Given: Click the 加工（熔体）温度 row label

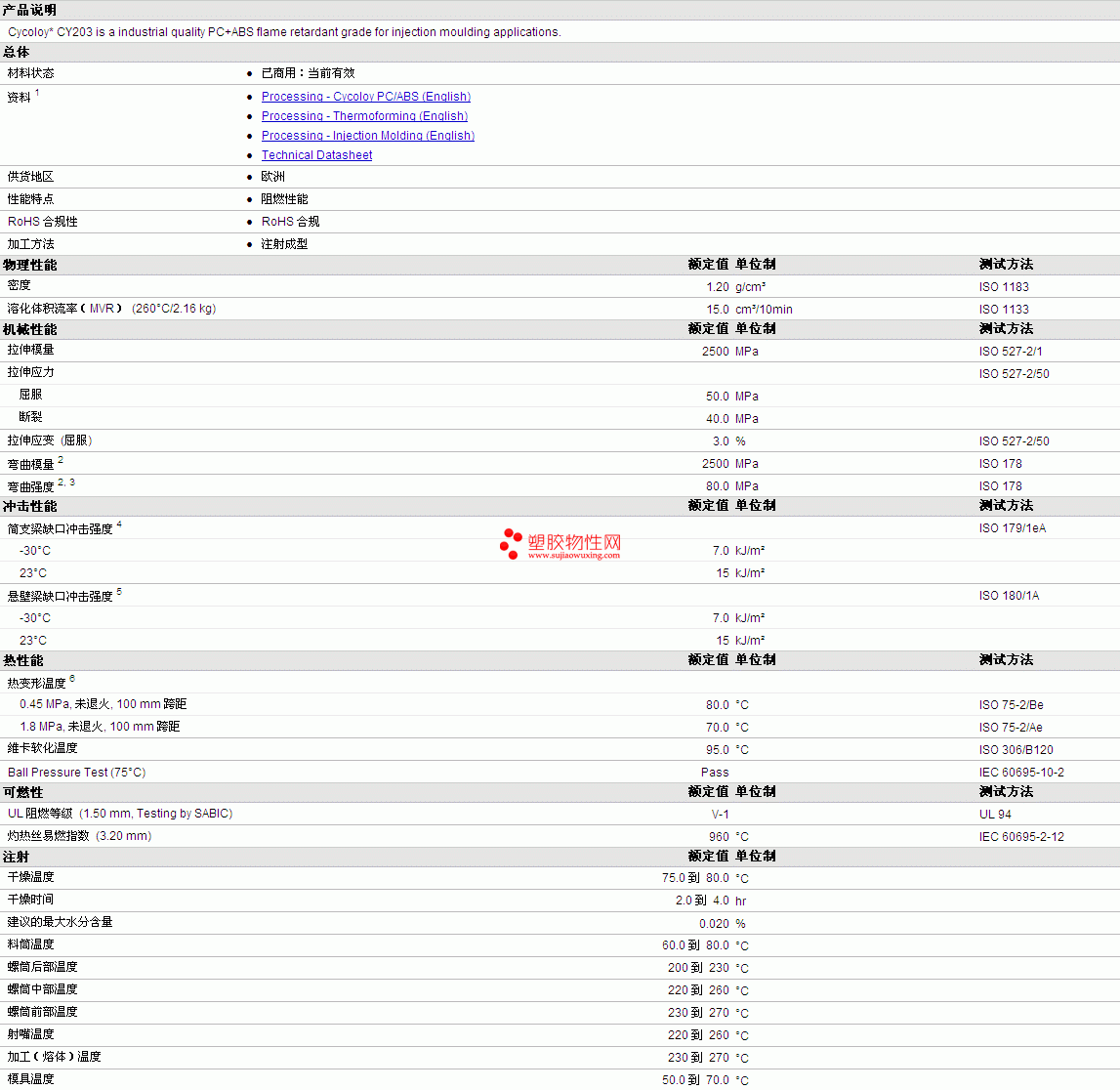Looking at the screenshot, I should (x=55, y=1057).
